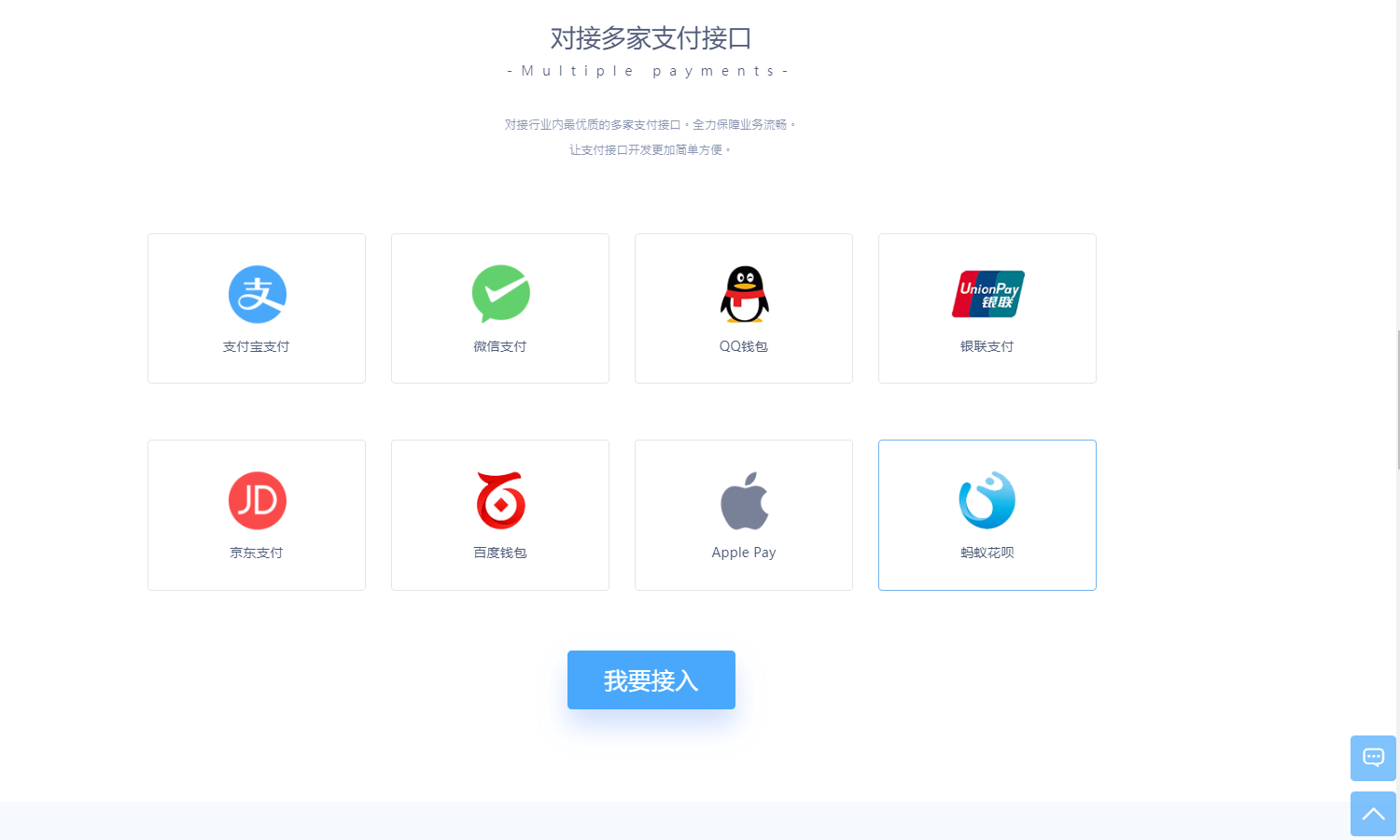Click the 银联支付 label text
This screenshot has width=1400, height=840.
[x=987, y=346]
